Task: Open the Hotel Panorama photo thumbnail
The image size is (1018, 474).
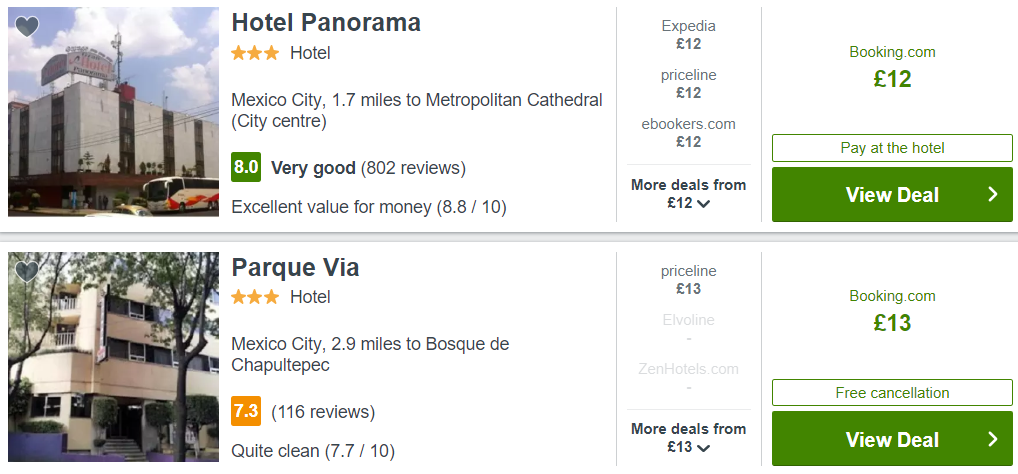Action: pyautogui.click(x=114, y=112)
